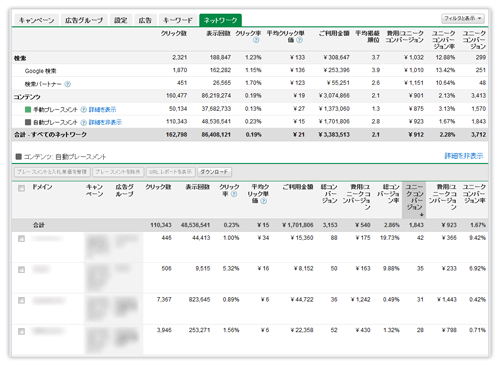This screenshot has height=366, width=500.
Task: Click the ¥308,647 cost value
Action: [336, 57]
